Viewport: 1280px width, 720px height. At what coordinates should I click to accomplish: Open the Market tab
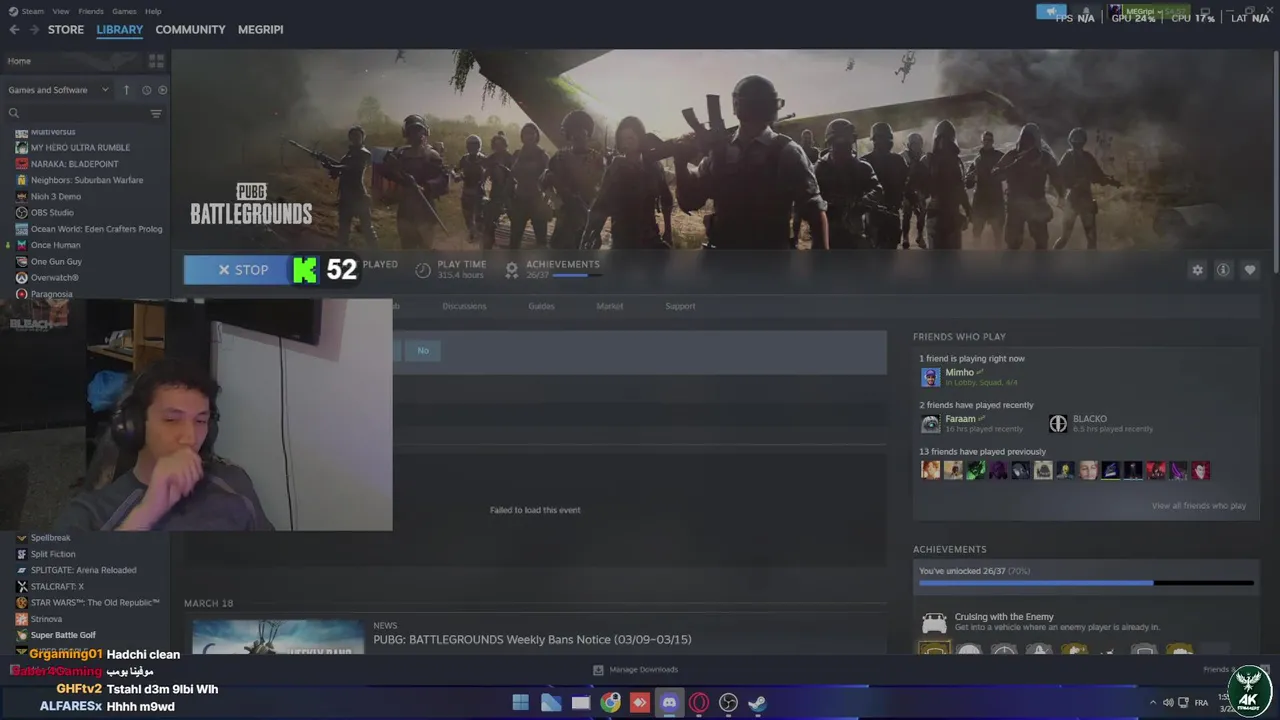(x=610, y=306)
